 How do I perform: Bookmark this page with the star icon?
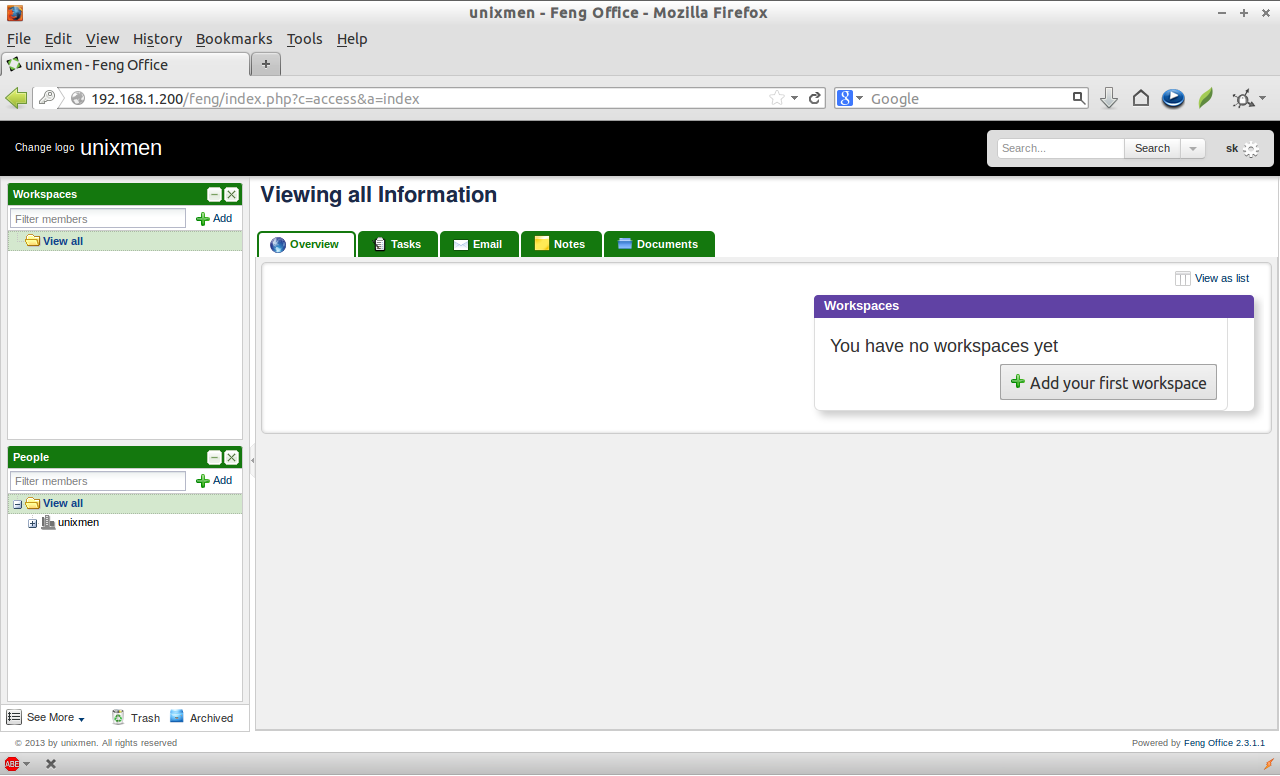coord(777,98)
